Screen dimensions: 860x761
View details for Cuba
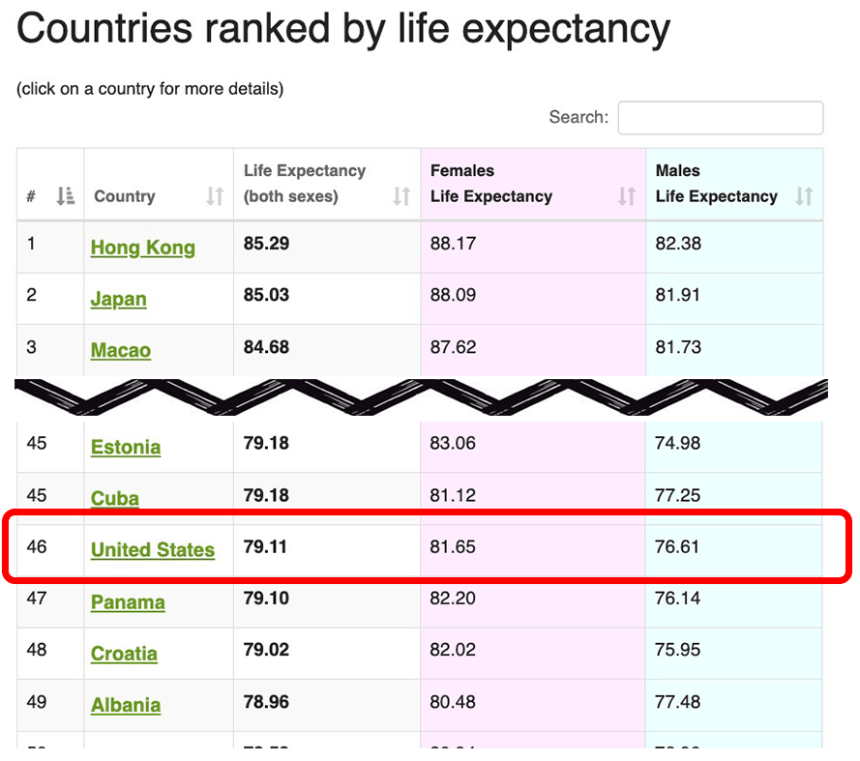pyautogui.click(x=113, y=498)
